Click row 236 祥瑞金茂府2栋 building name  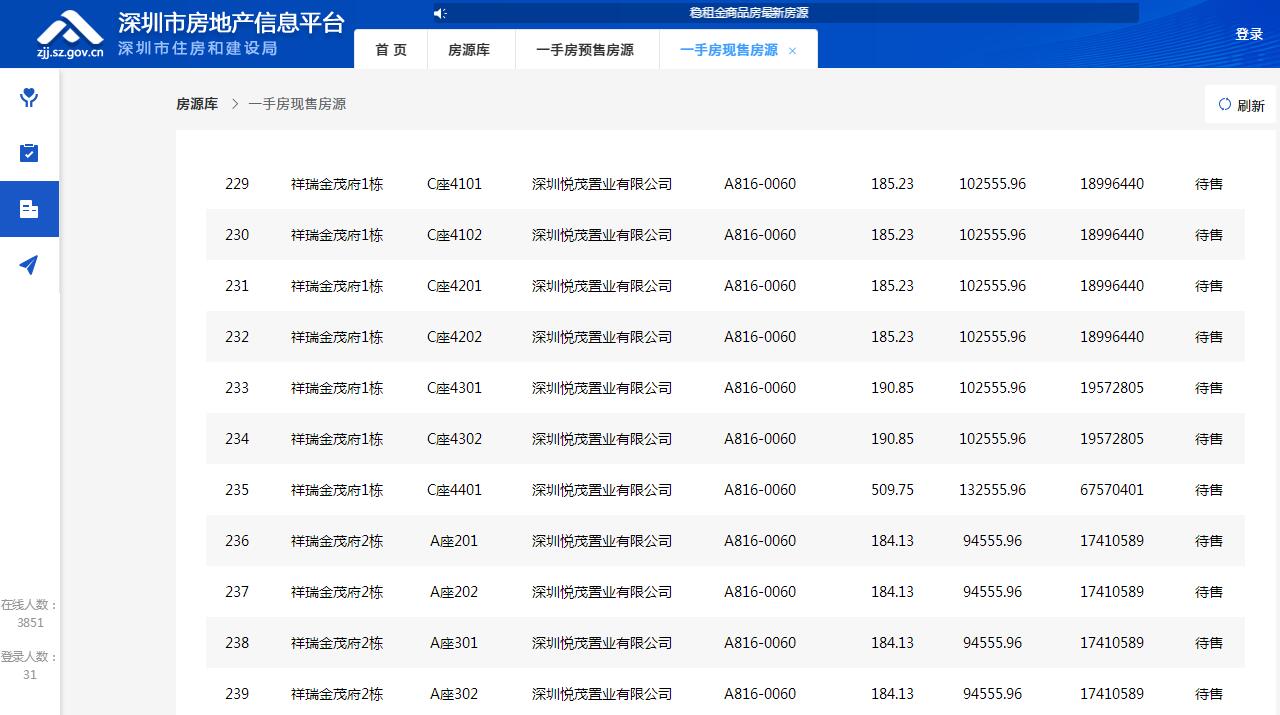point(337,541)
